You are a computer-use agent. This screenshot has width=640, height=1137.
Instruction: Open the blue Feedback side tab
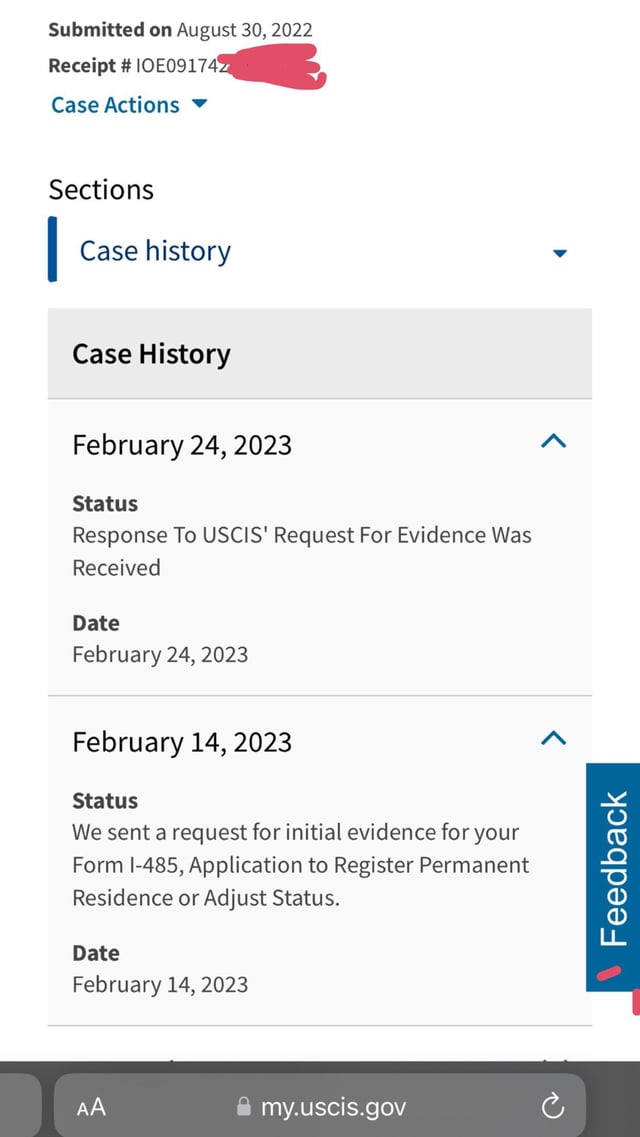[x=613, y=877]
